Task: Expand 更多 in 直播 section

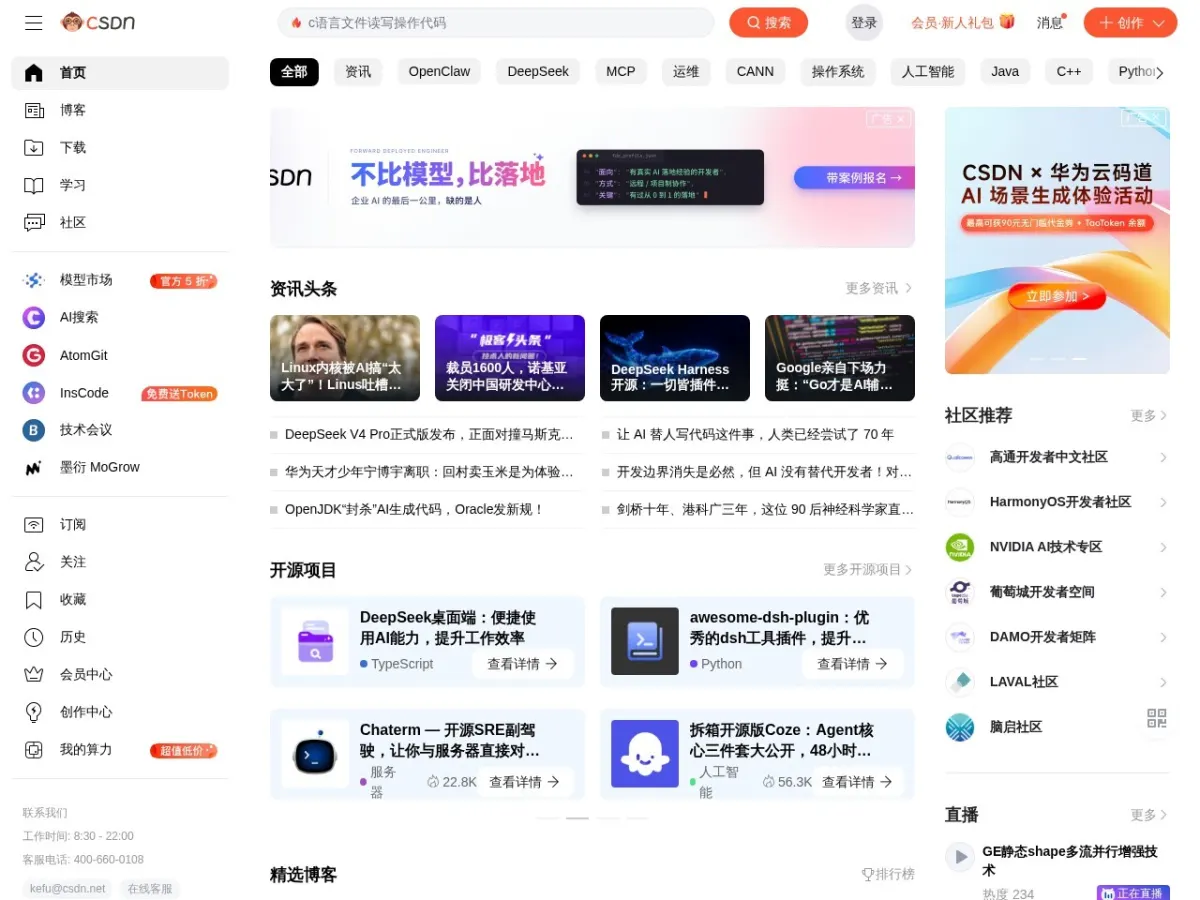Action: 1149,815
